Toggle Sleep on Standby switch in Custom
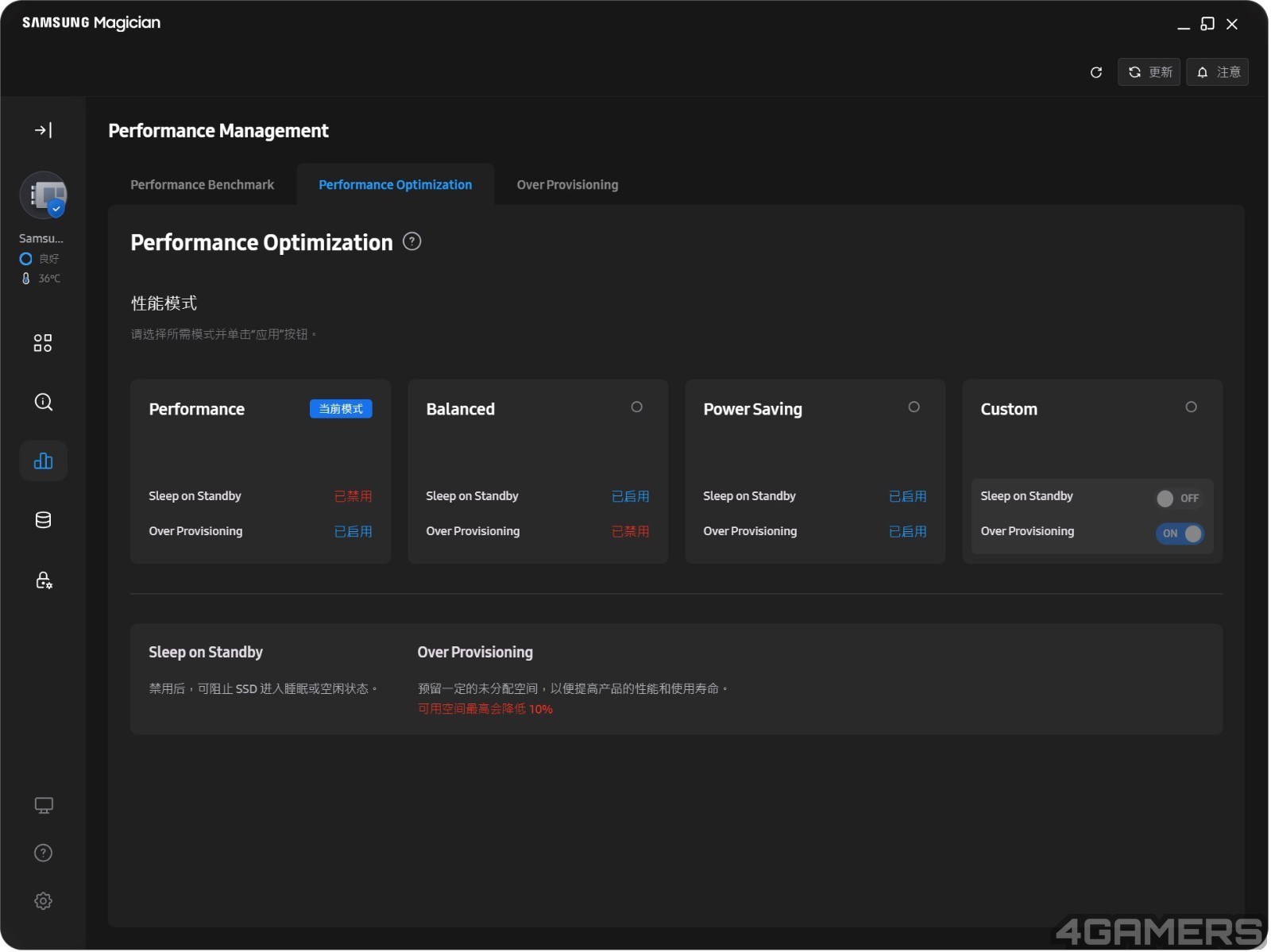The image size is (1271, 952). tap(1178, 499)
